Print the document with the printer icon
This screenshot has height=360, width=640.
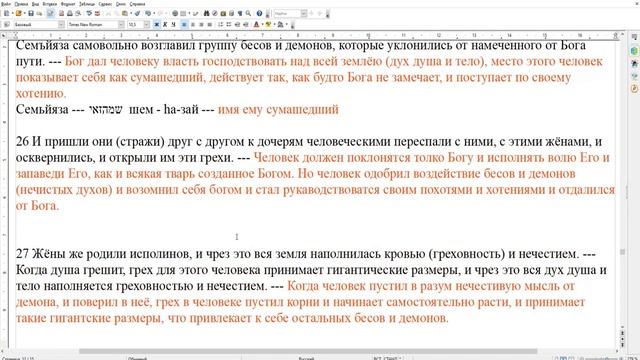[69, 13]
